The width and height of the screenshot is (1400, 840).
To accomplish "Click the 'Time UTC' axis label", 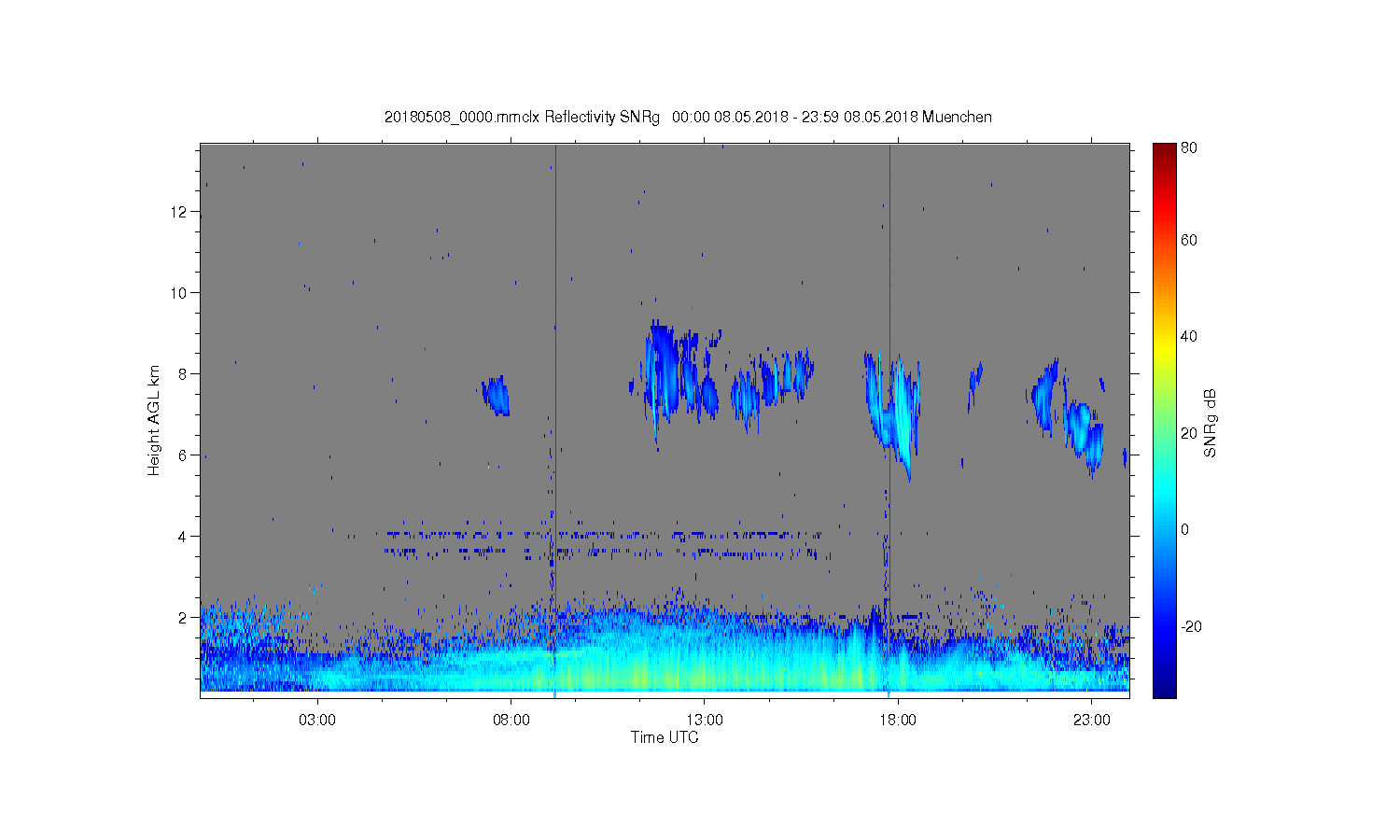I will click(x=665, y=737).
